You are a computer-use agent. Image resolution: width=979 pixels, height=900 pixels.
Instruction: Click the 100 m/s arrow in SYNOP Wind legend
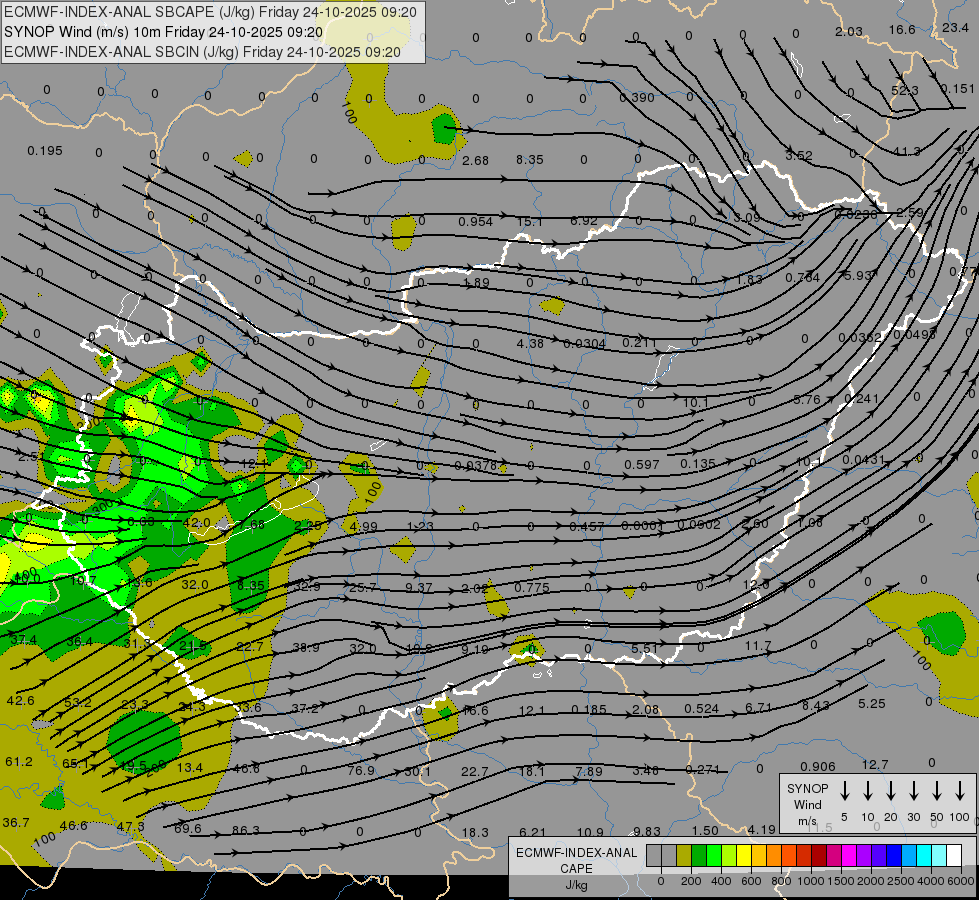click(x=960, y=791)
